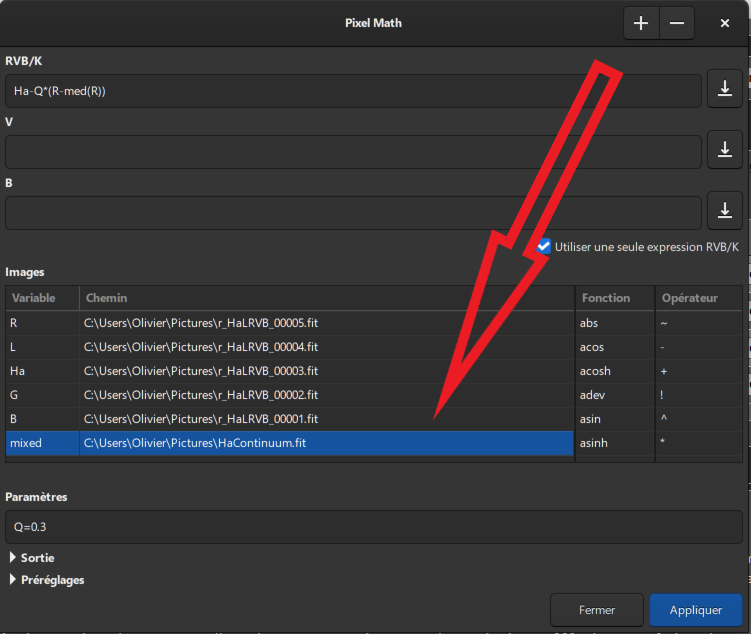751x634 pixels.
Task: Click the minus icon in title bar
Action: [x=676, y=23]
